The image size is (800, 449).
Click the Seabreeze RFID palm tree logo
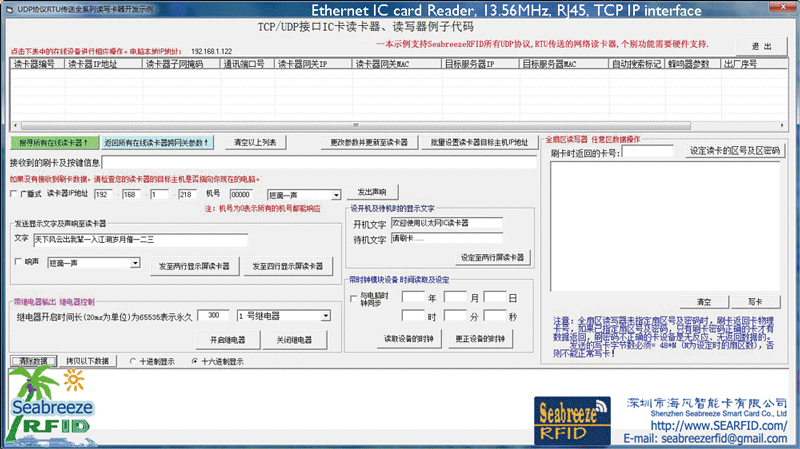pyautogui.click(x=51, y=405)
